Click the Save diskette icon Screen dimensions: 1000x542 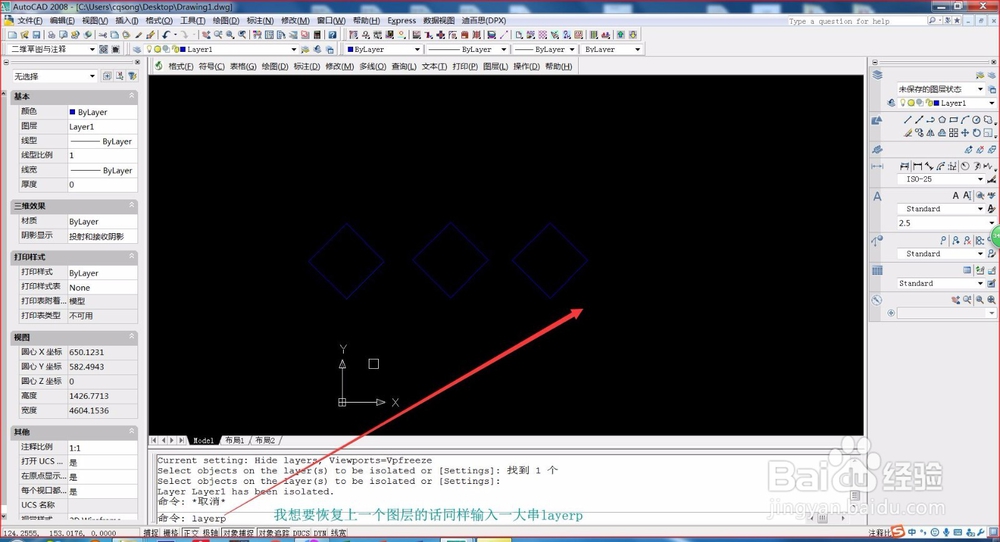tap(36, 34)
